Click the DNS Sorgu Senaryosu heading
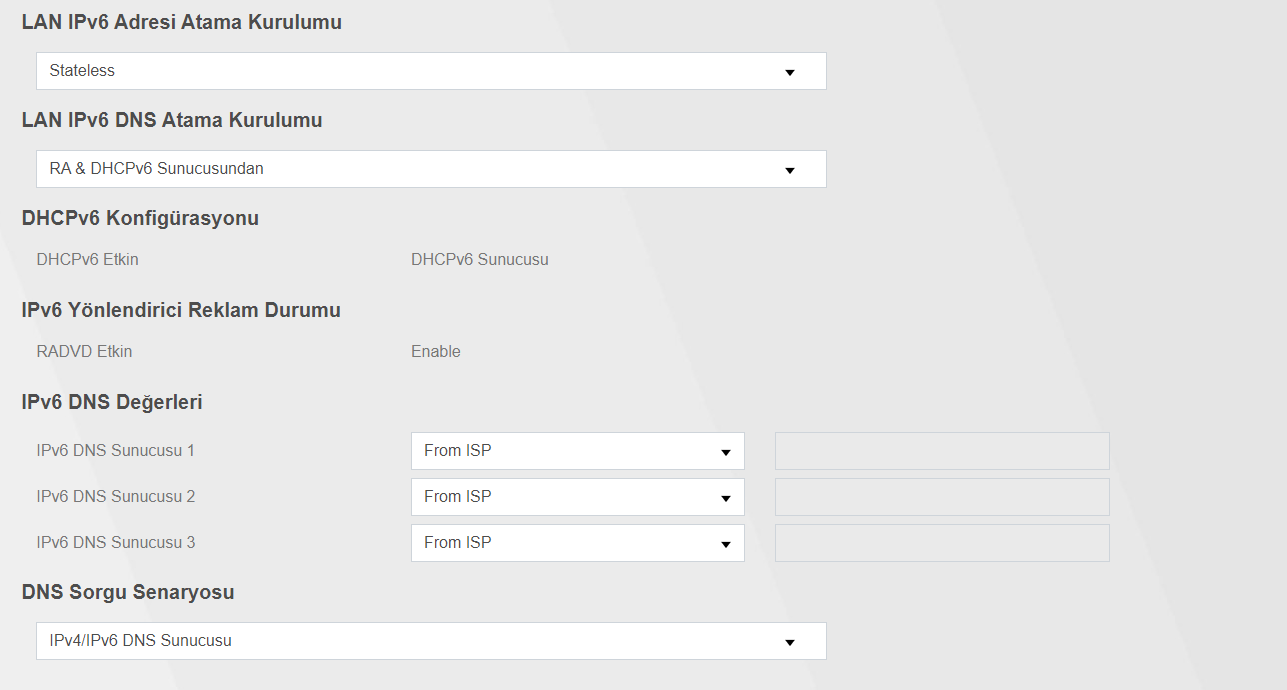 coord(128,592)
